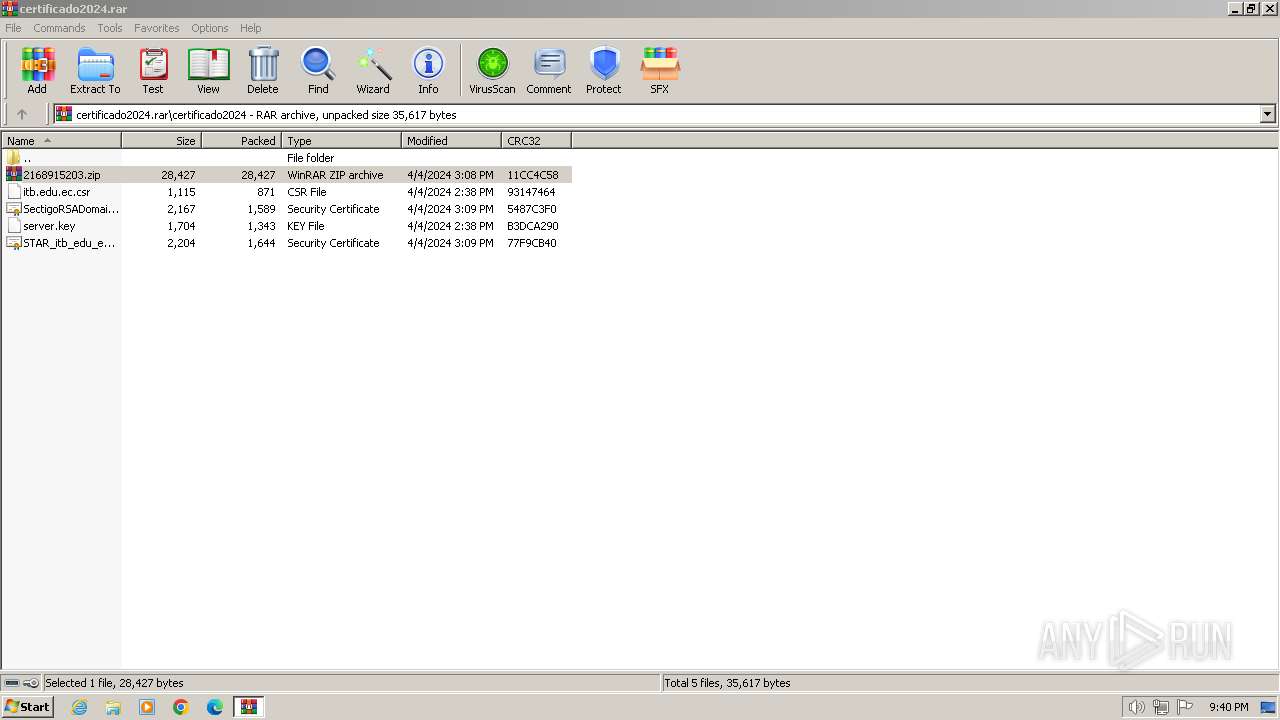Click the STAR_itb_edu certificate file icon
The height and width of the screenshot is (720, 1280).
click(13, 243)
